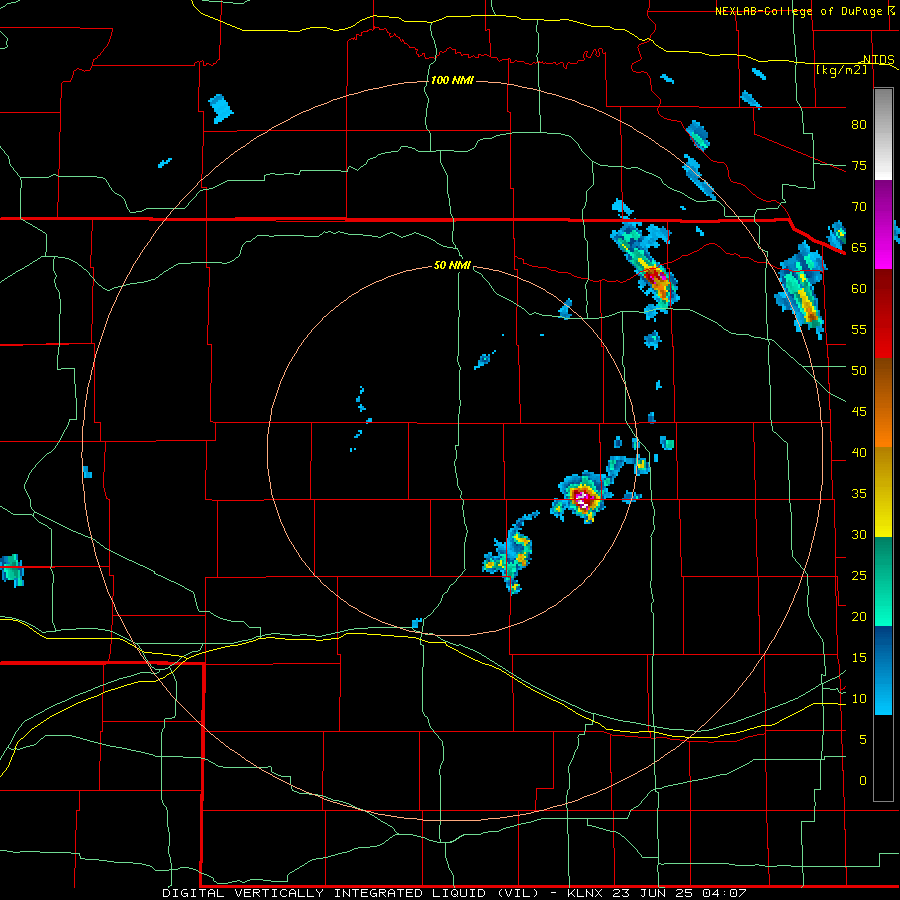Click the white-magenta storm core near the 50 NMI ring
The height and width of the screenshot is (900, 900).
tap(583, 498)
